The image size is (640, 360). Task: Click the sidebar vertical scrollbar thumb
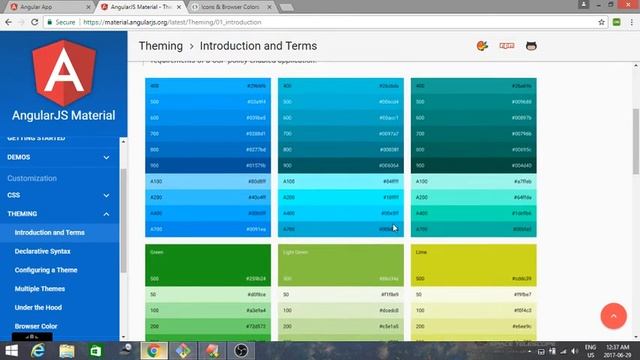(123, 220)
